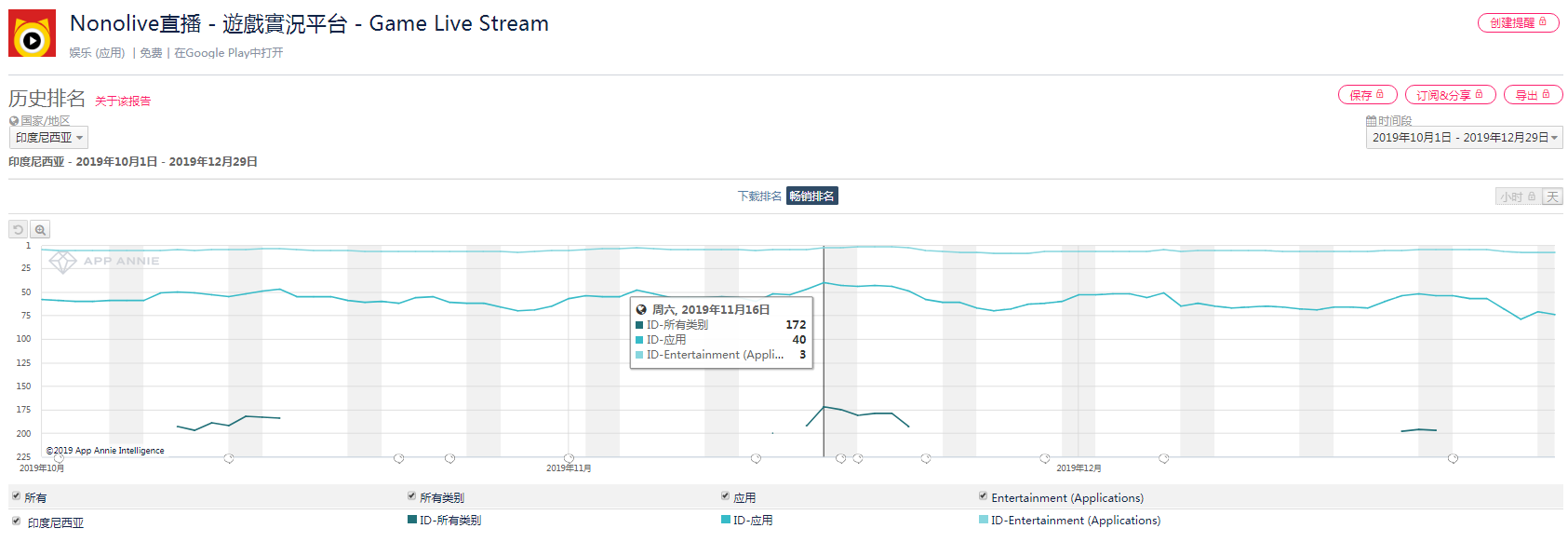This screenshot has height=542, width=1568.
Task: Open the date range dropdown
Action: coord(1465,138)
